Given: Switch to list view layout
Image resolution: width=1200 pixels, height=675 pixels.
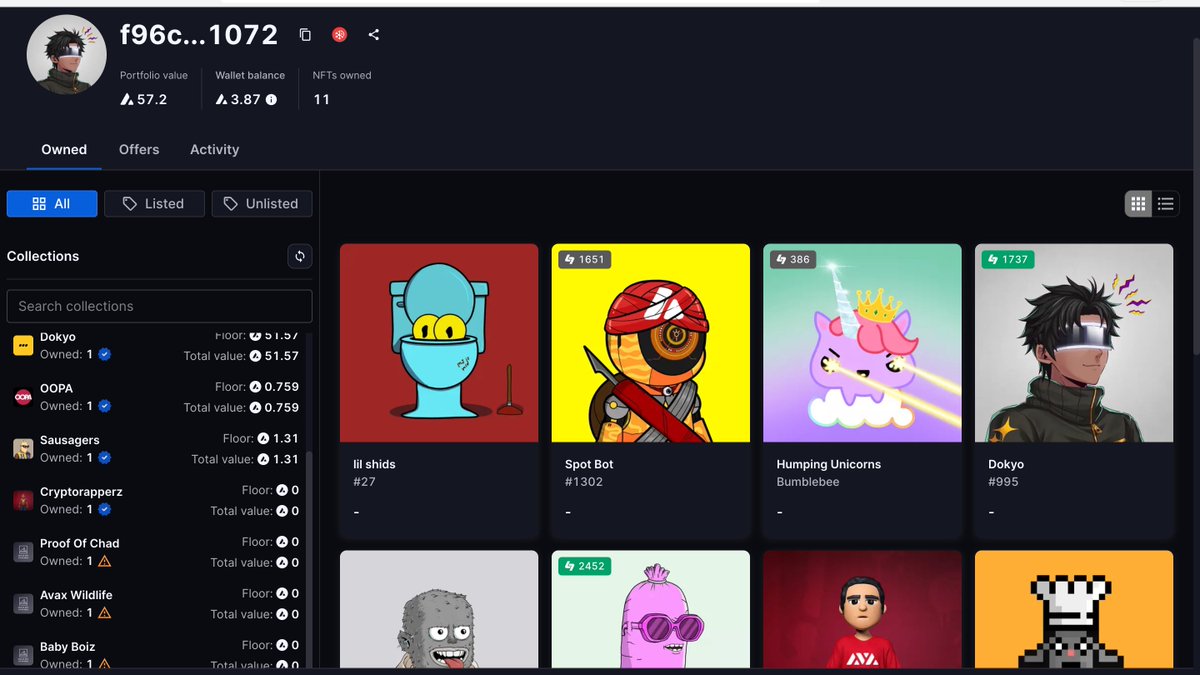Looking at the screenshot, I should coord(1165,204).
